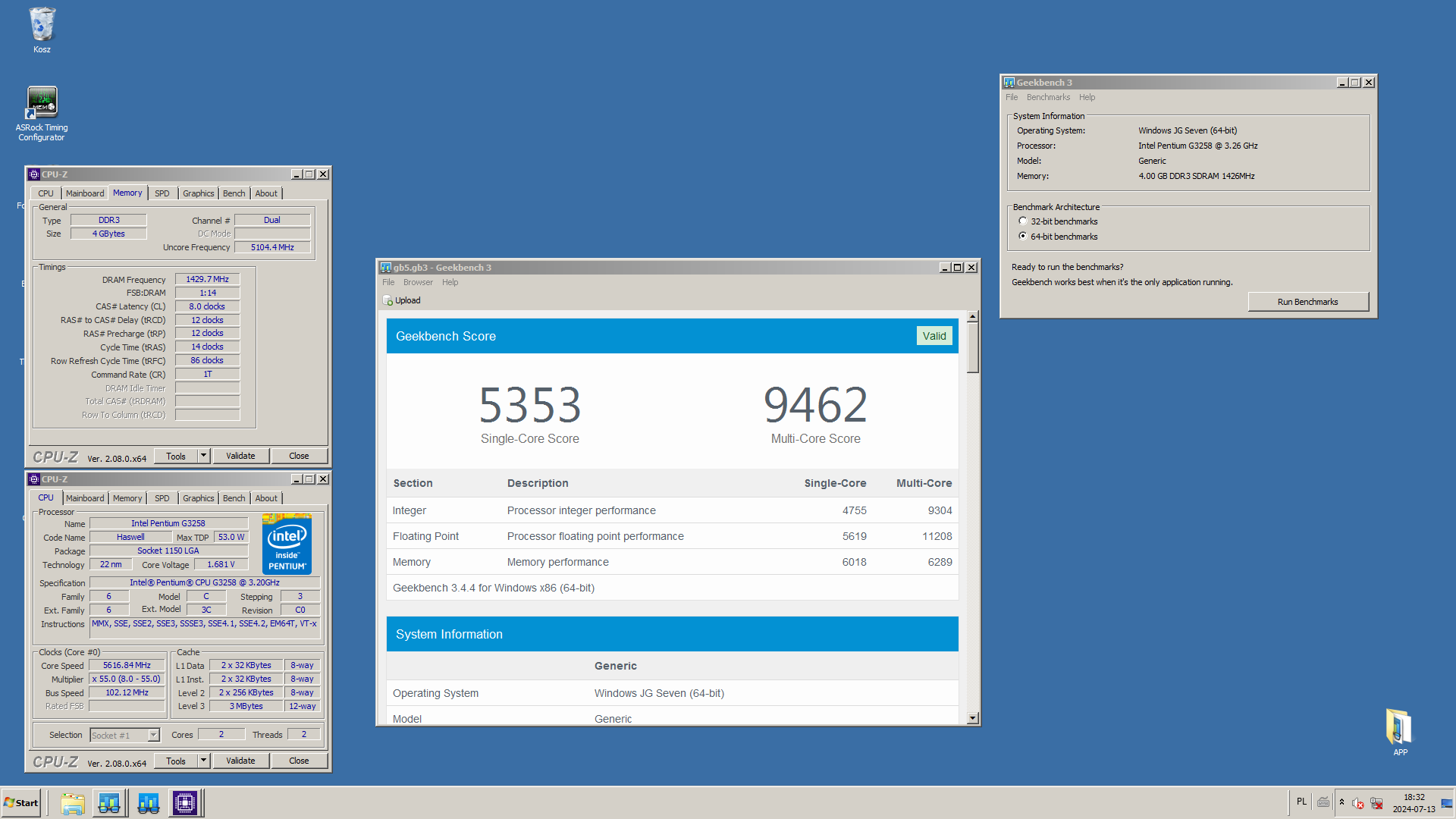1456x819 pixels.
Task: Click the Close button in CPU-Z processor window
Action: coord(299,761)
